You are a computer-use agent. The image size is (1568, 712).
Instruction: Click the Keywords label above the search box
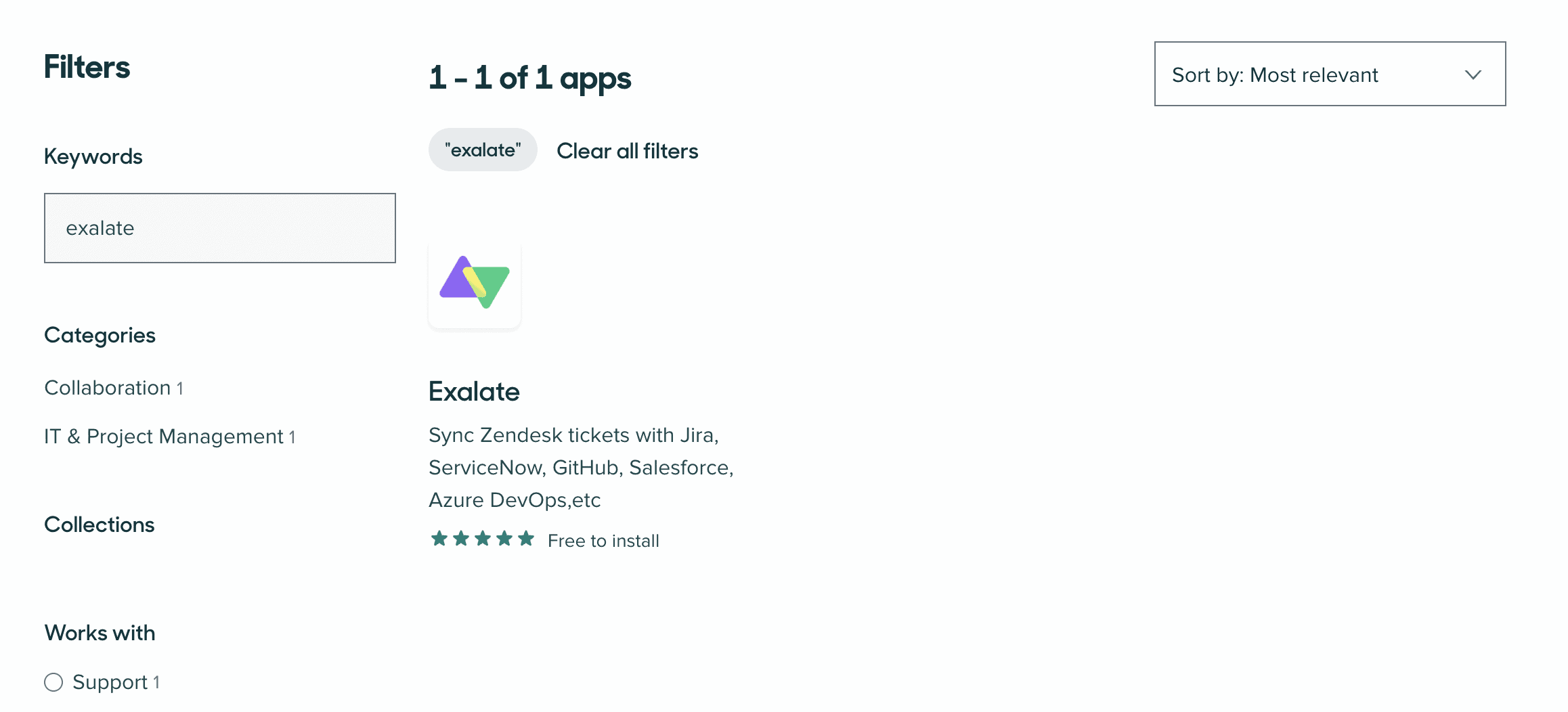click(93, 156)
